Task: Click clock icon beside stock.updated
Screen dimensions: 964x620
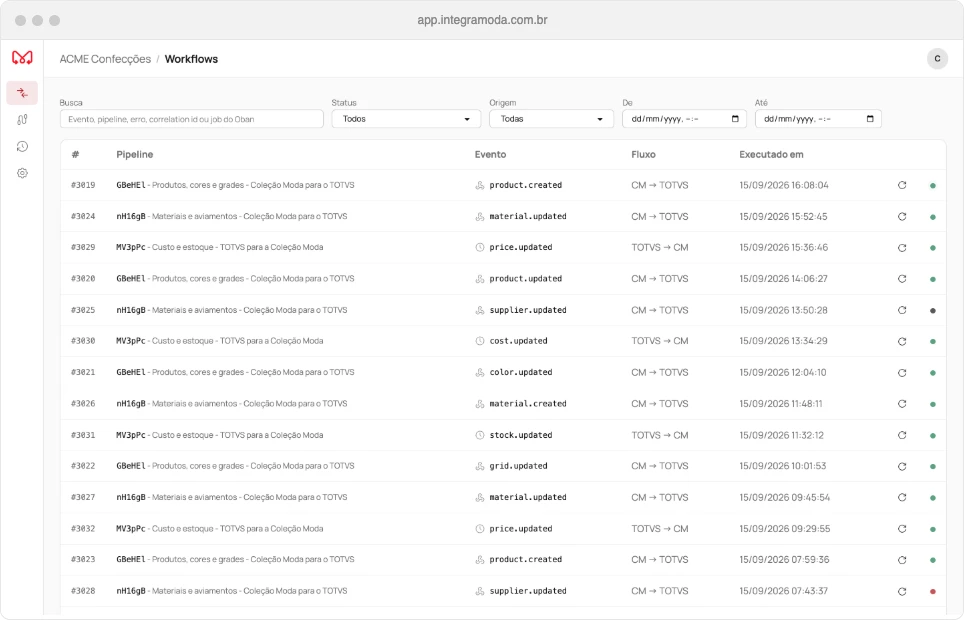Action: click(x=480, y=435)
